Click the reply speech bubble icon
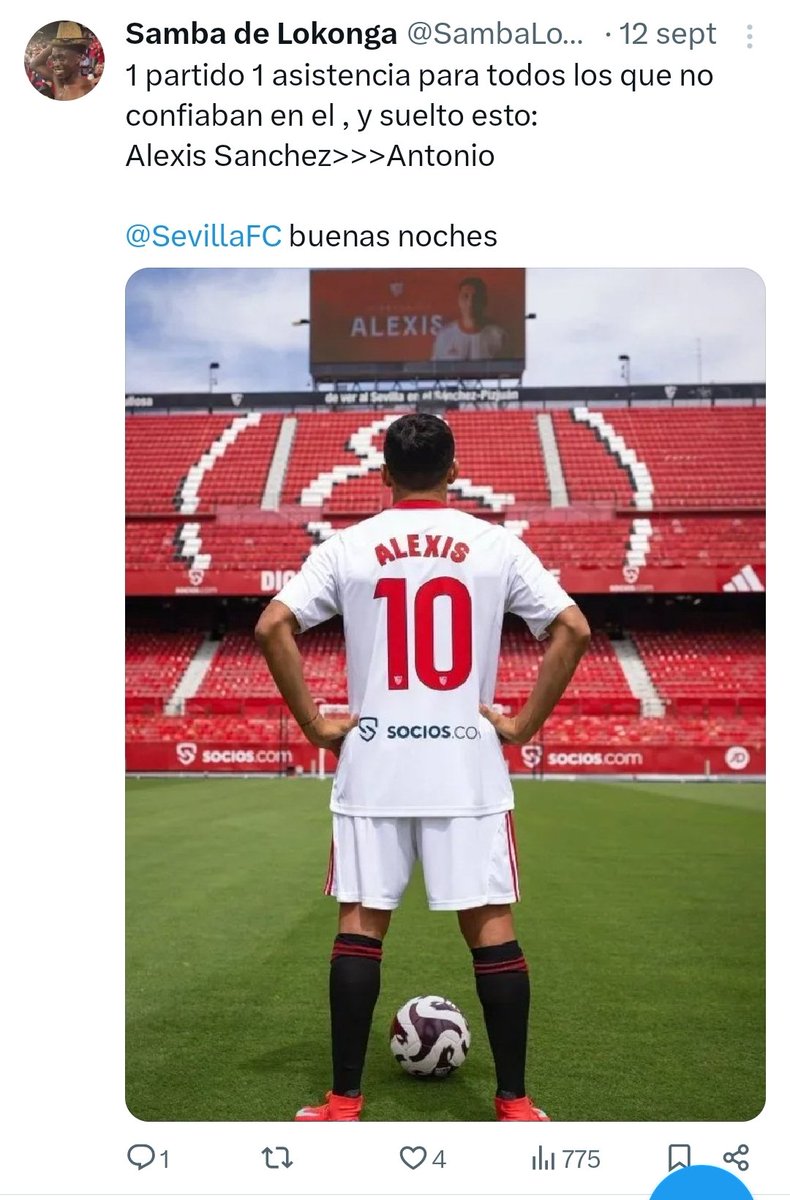 pyautogui.click(x=141, y=1158)
